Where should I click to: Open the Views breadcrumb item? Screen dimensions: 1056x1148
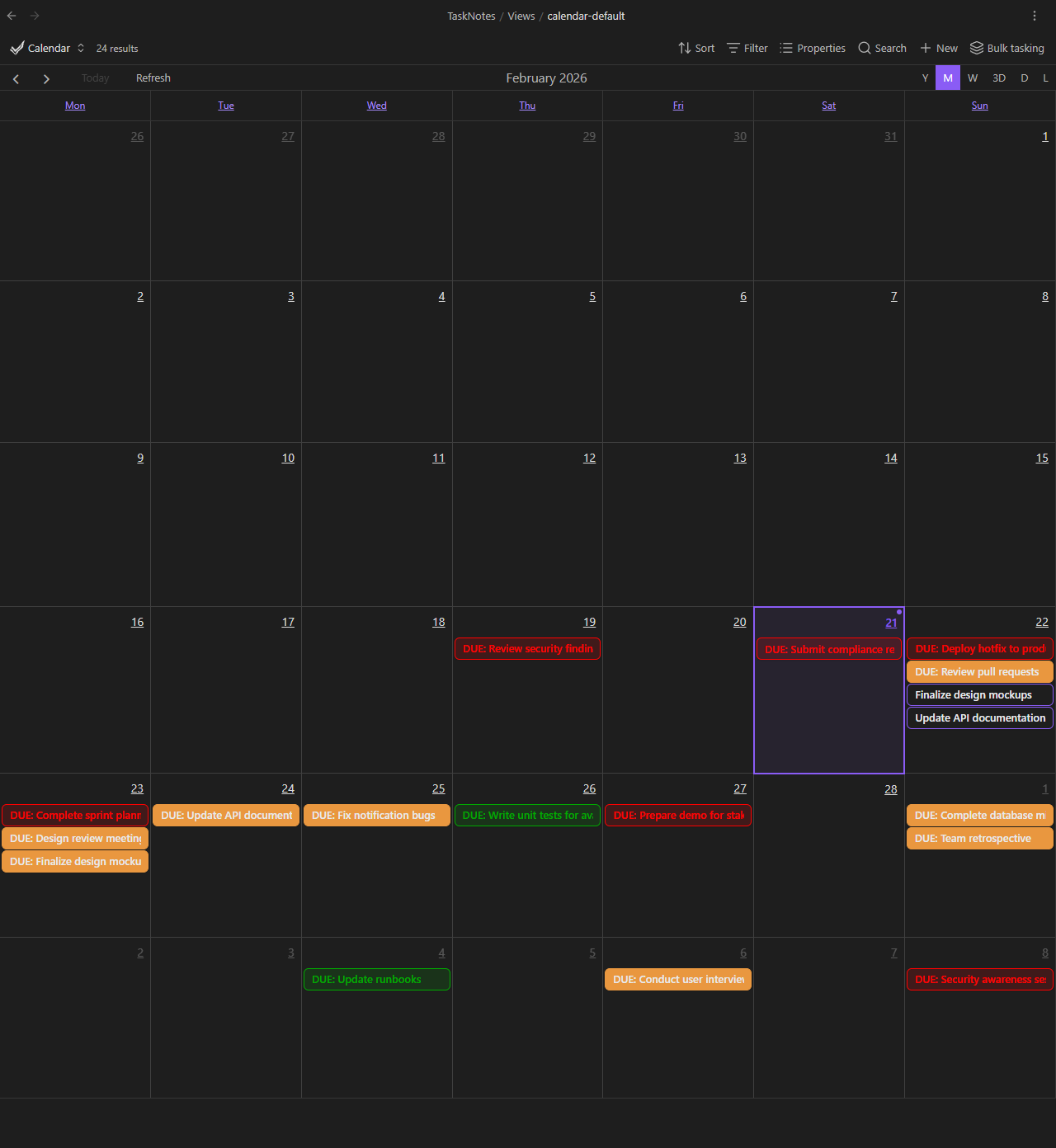[x=521, y=16]
